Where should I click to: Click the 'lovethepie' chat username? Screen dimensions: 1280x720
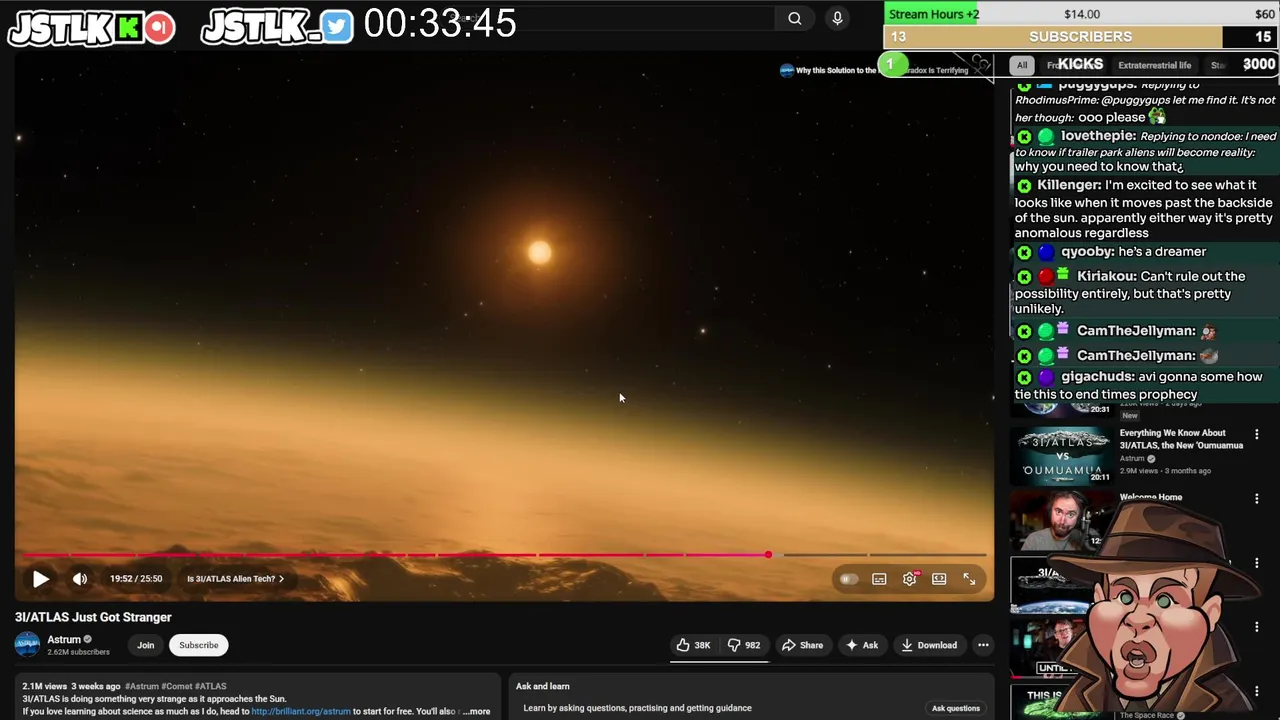coord(1097,136)
